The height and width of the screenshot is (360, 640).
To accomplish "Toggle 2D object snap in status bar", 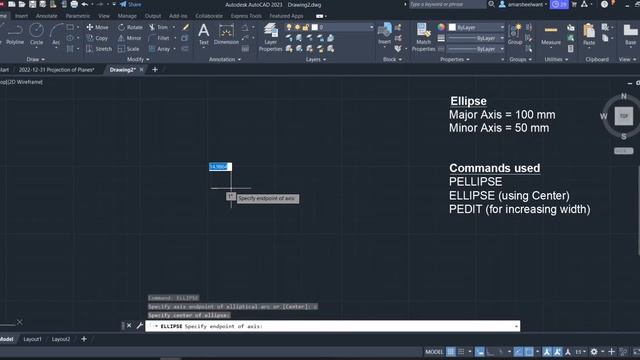I will [529, 352].
